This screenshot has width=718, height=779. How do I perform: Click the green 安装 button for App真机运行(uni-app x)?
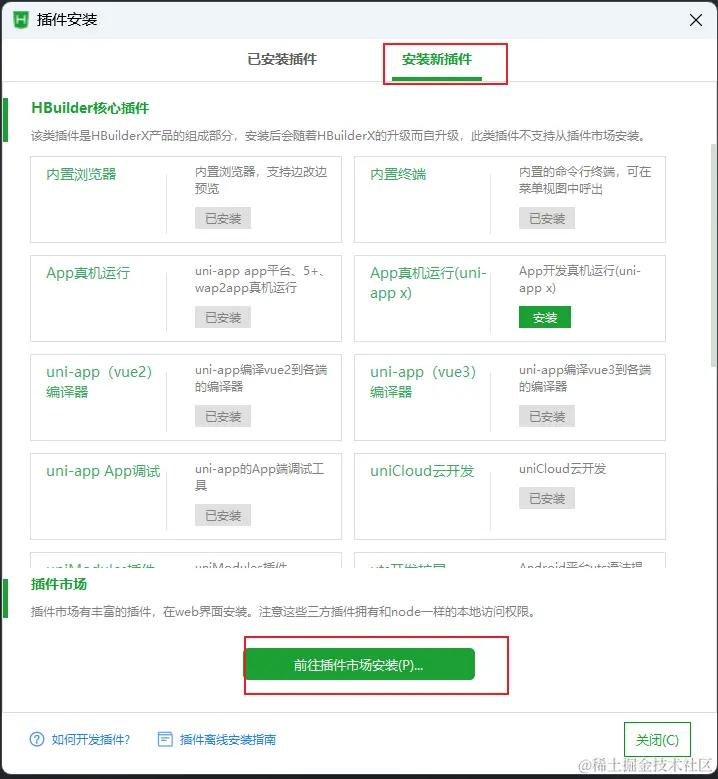545,317
